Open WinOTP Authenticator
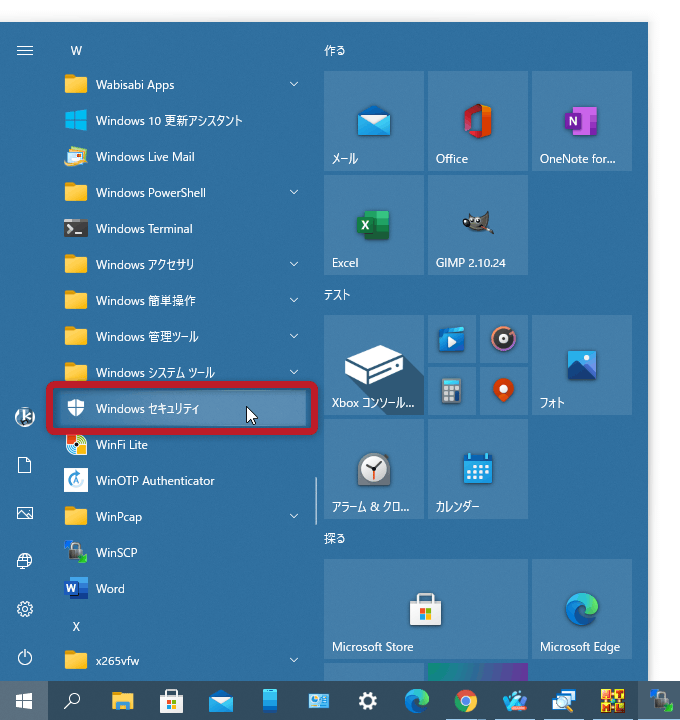Image resolution: width=680 pixels, height=720 pixels. (x=180, y=480)
